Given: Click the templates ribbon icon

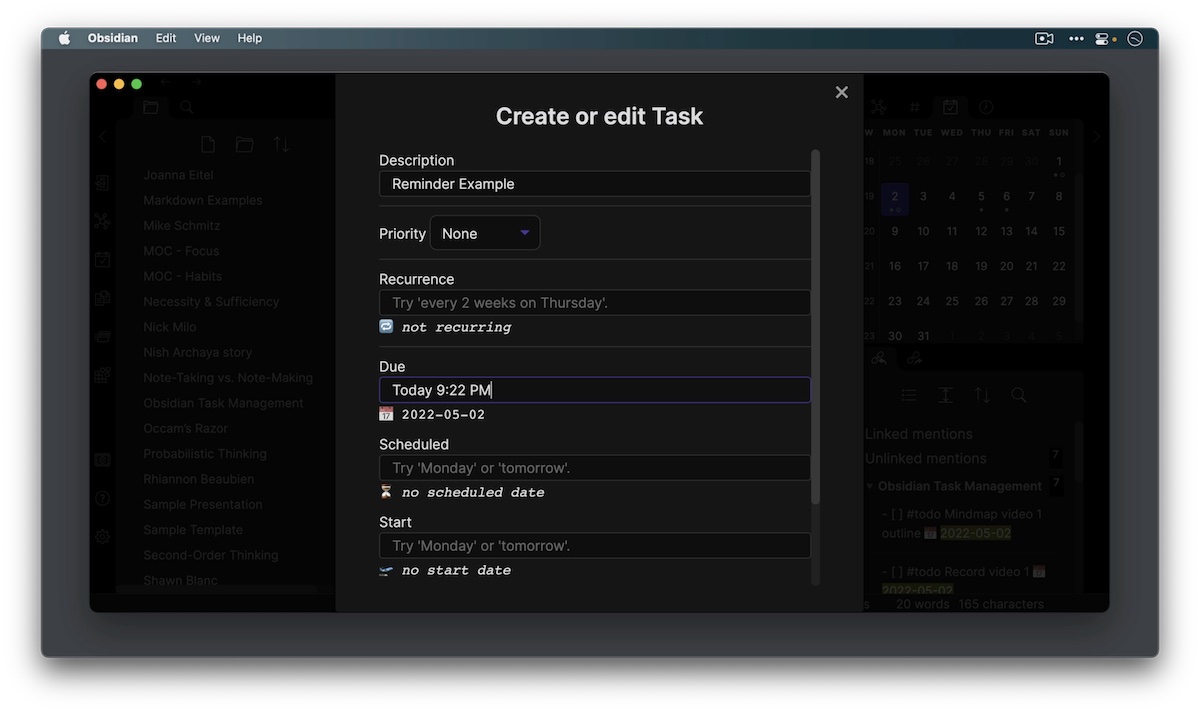Looking at the screenshot, I should click(102, 298).
